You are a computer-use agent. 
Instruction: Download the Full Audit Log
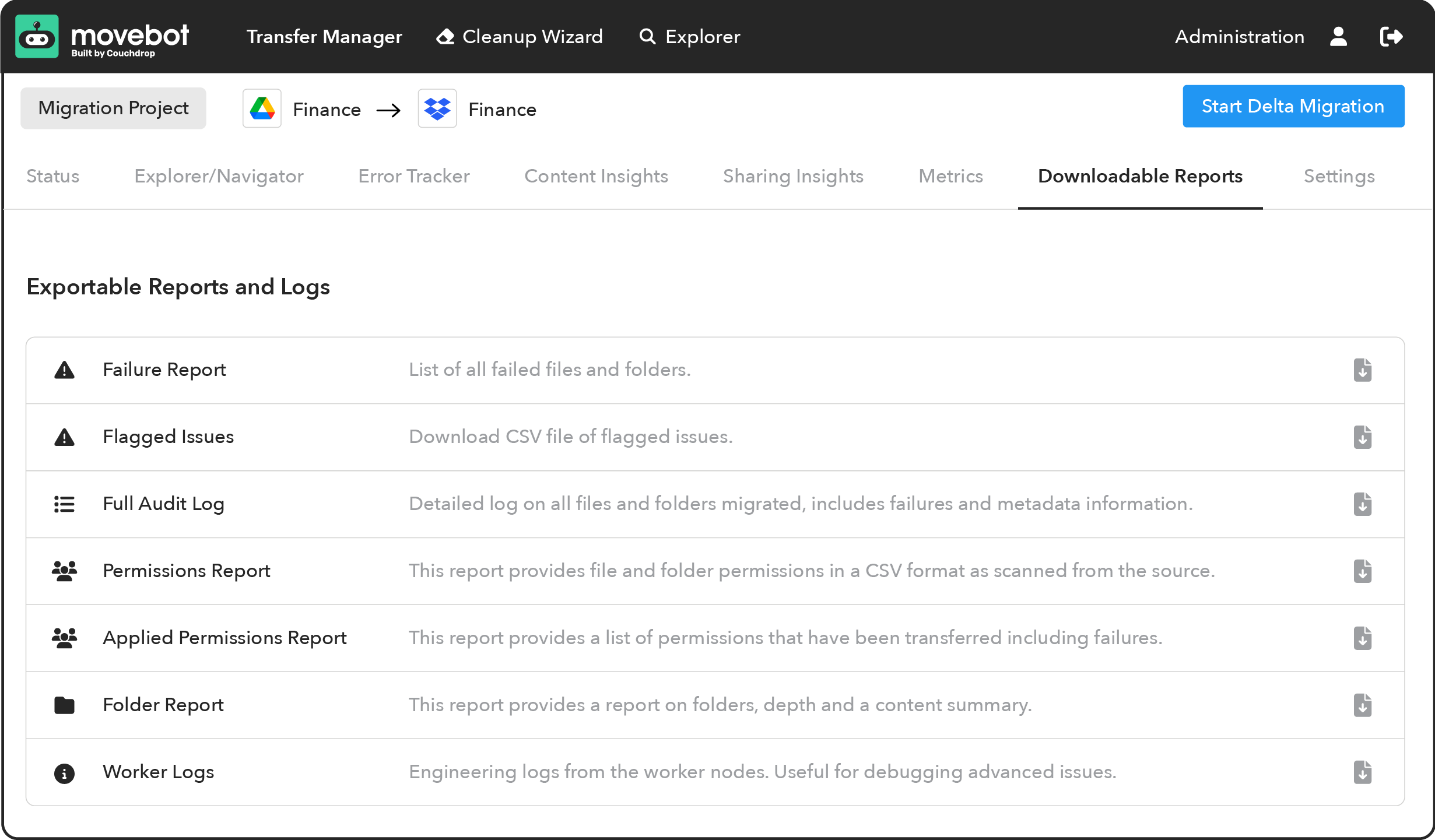coord(1362,504)
